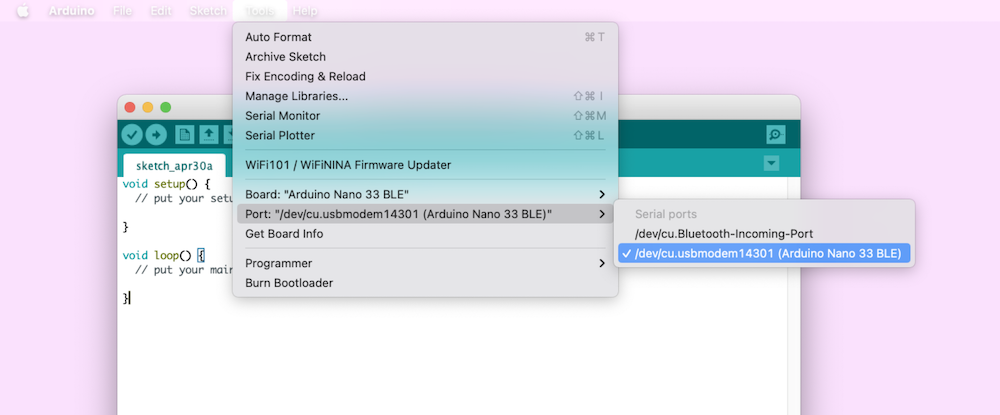Expand the Programmer submenu arrow
Screen dimensions: 1000x415
(x=601, y=263)
